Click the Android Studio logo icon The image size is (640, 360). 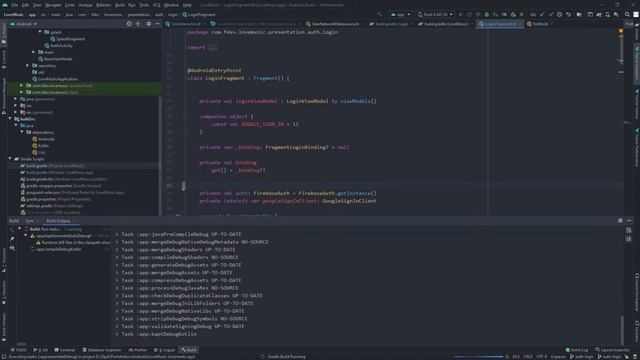tap(5, 5)
